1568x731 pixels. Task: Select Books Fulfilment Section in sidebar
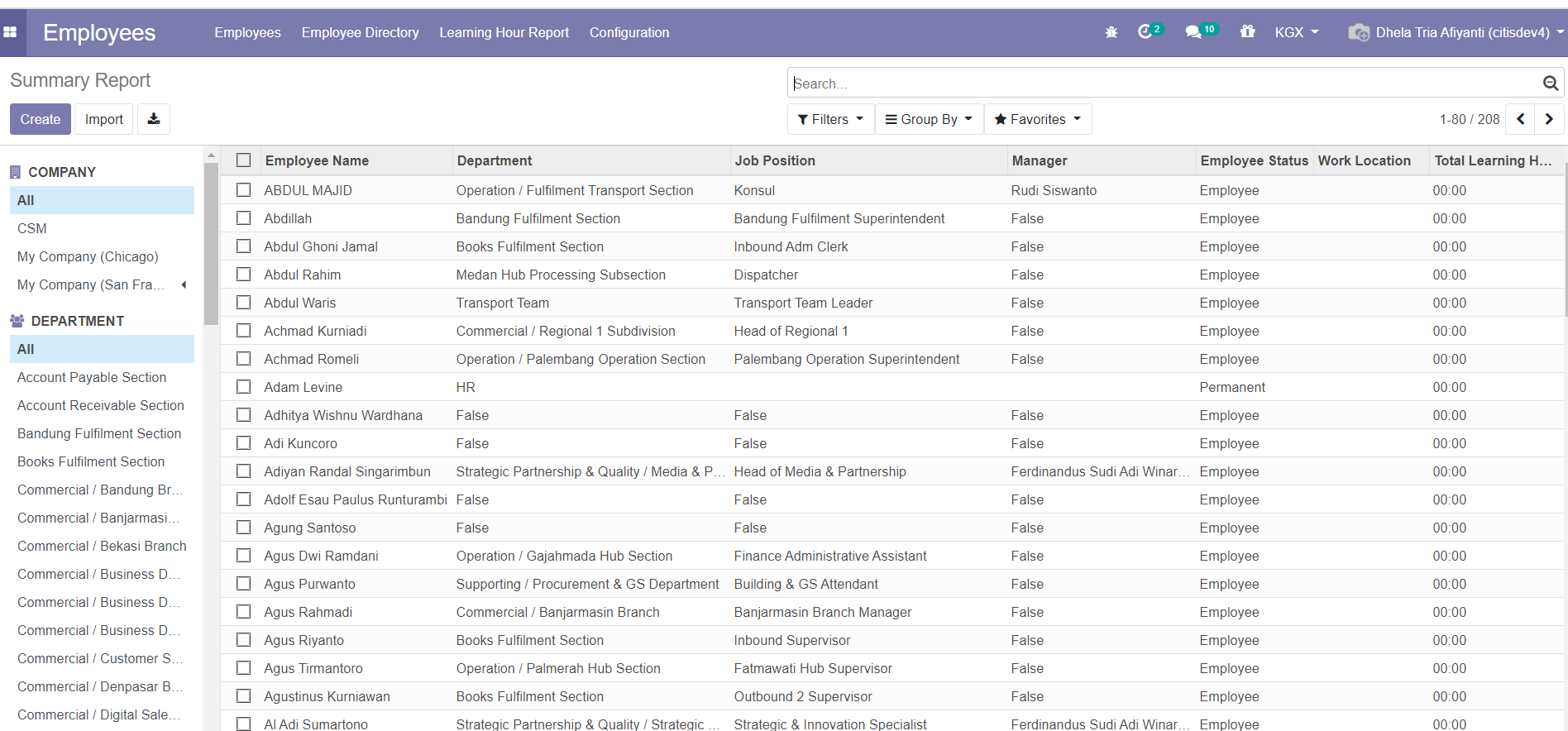(102, 461)
